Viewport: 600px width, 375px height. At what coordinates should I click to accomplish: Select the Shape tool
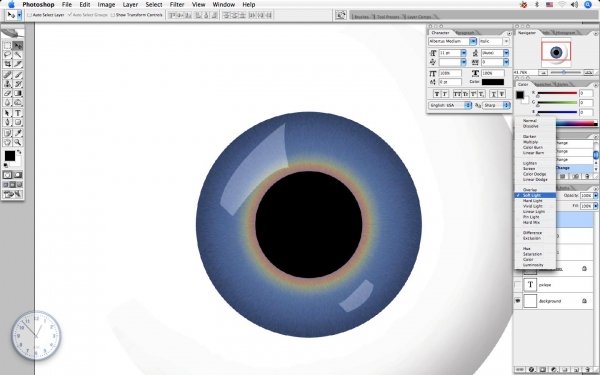pyautogui.click(x=18, y=122)
